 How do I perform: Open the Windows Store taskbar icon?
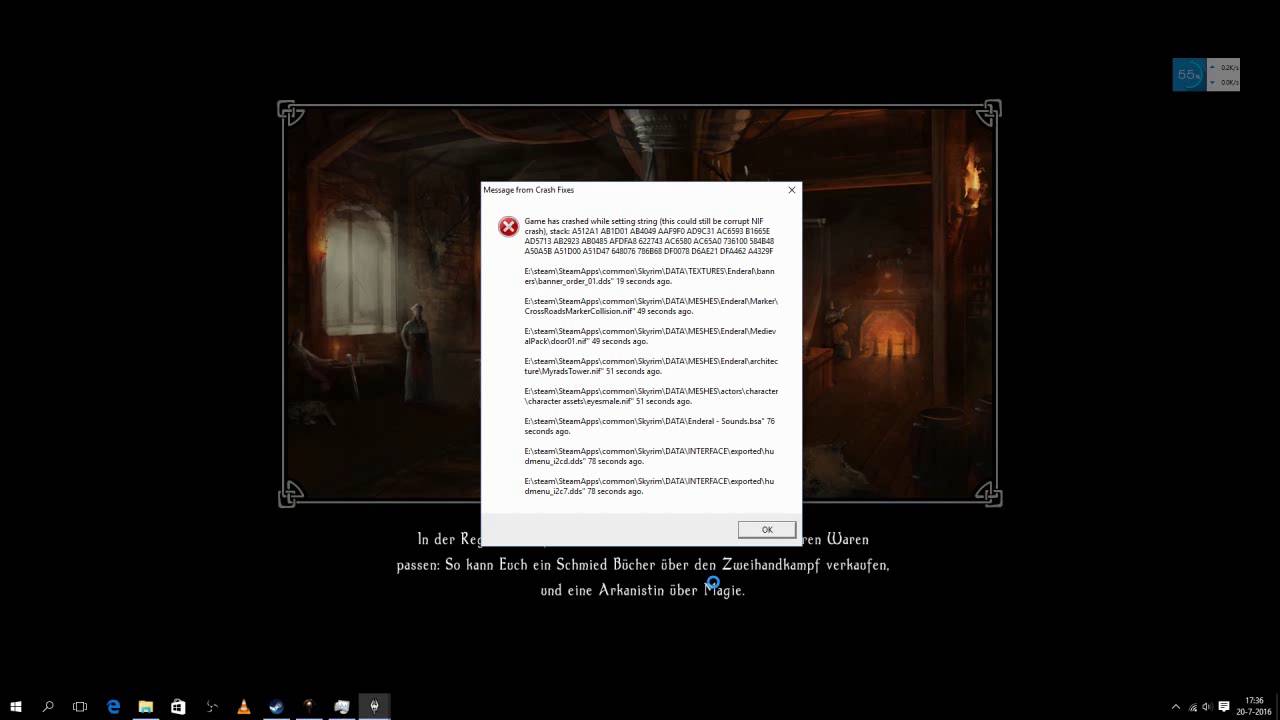[x=178, y=707]
